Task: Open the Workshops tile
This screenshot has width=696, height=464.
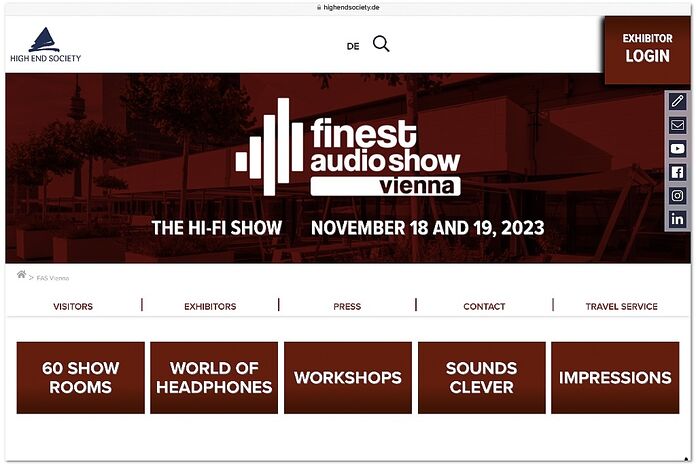Action: pyautogui.click(x=348, y=378)
